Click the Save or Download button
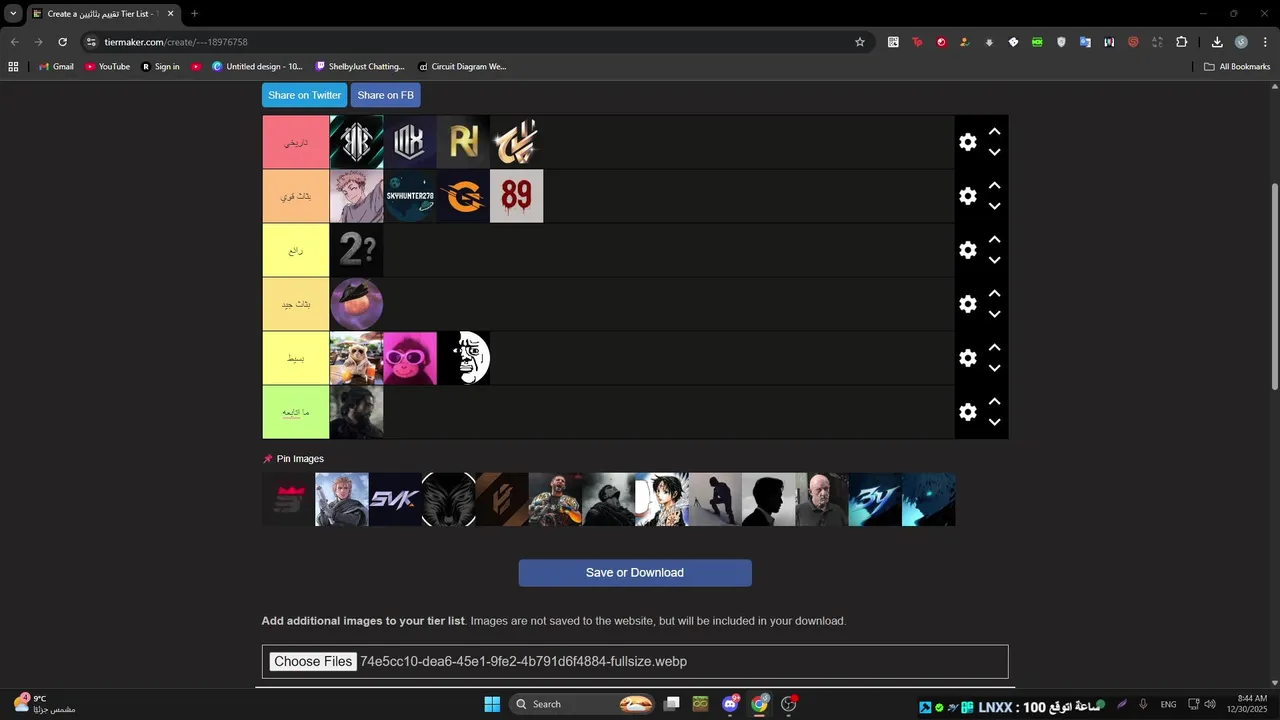 click(x=635, y=573)
